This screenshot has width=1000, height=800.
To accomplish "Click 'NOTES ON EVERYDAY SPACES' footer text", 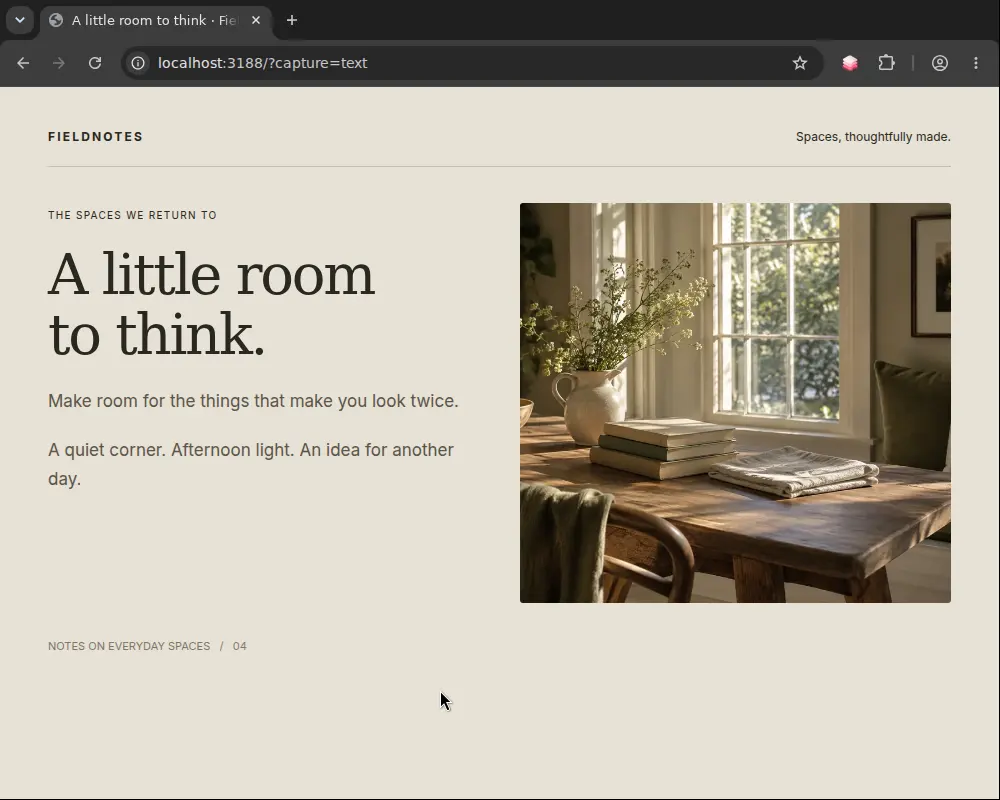I will point(129,646).
